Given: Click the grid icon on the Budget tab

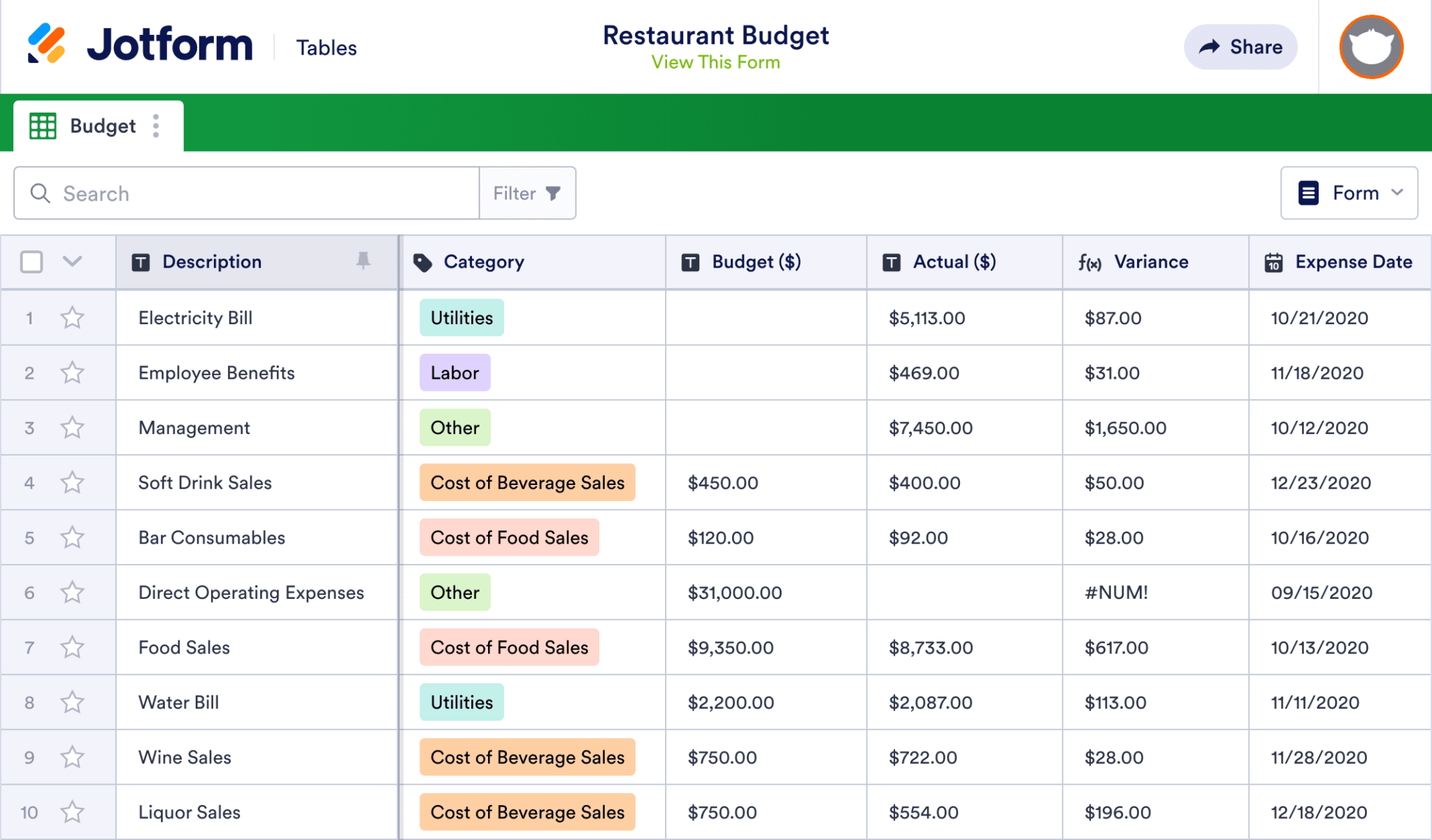Looking at the screenshot, I should click(x=42, y=125).
